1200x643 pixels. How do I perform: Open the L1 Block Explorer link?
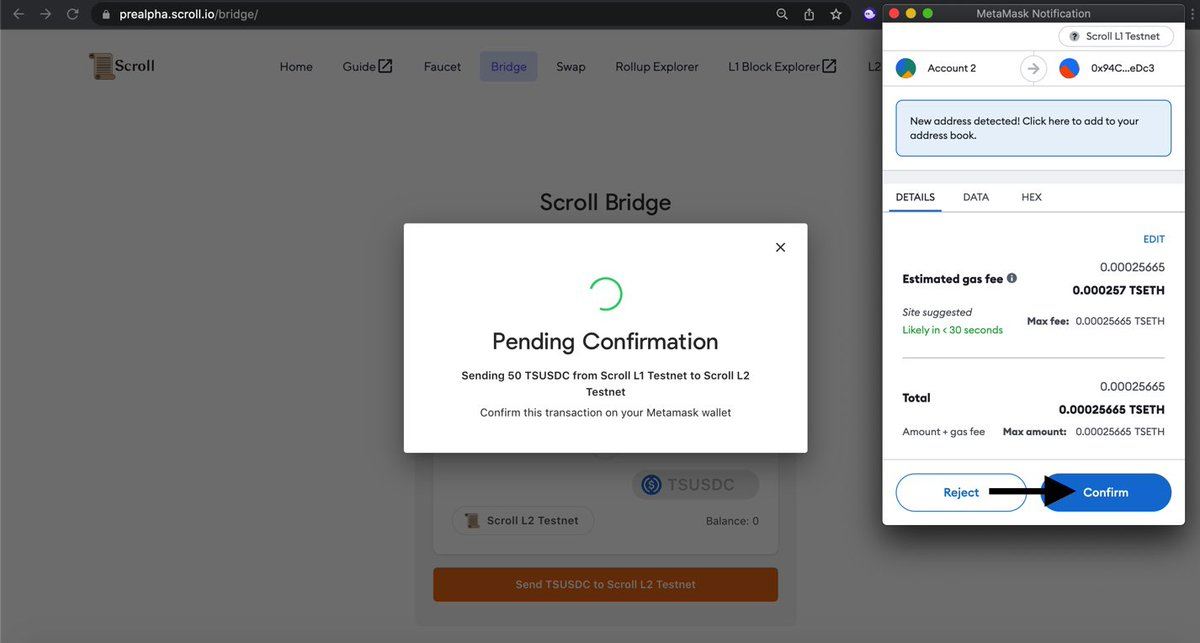pyautogui.click(x=783, y=67)
